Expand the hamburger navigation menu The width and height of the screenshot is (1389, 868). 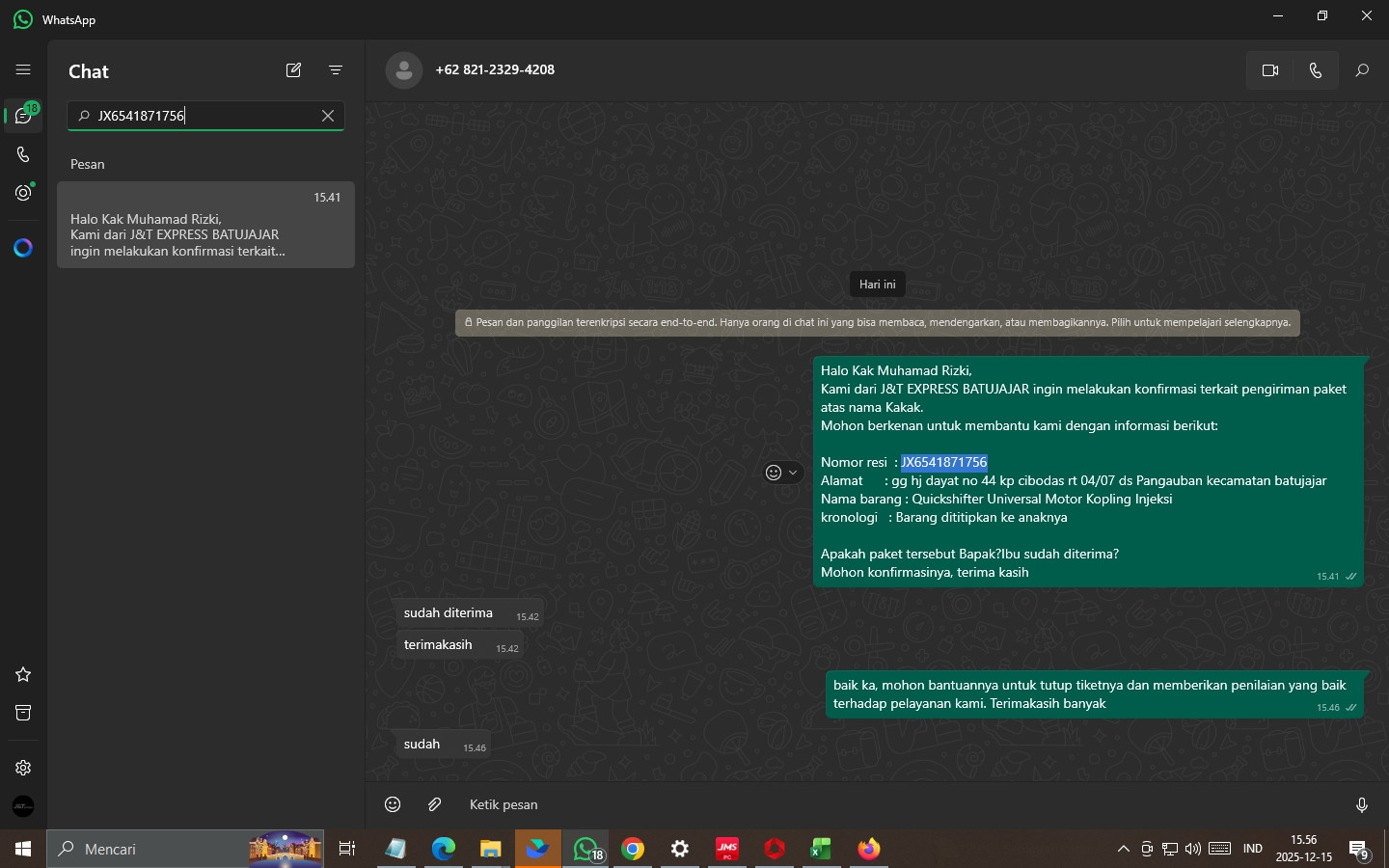click(x=23, y=69)
